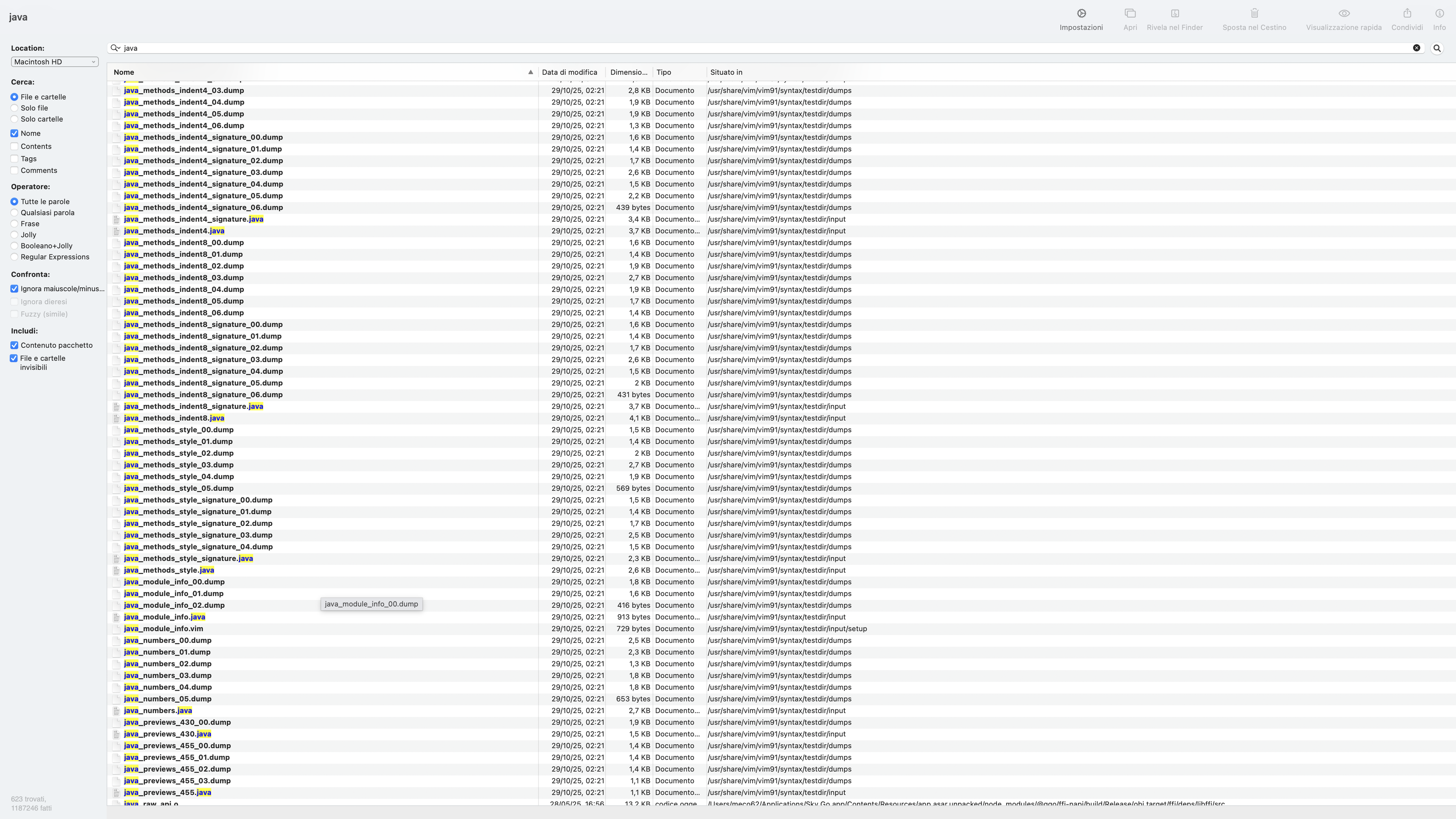This screenshot has width=1456, height=819.
Task: Start search with magnifier button
Action: click(1437, 49)
